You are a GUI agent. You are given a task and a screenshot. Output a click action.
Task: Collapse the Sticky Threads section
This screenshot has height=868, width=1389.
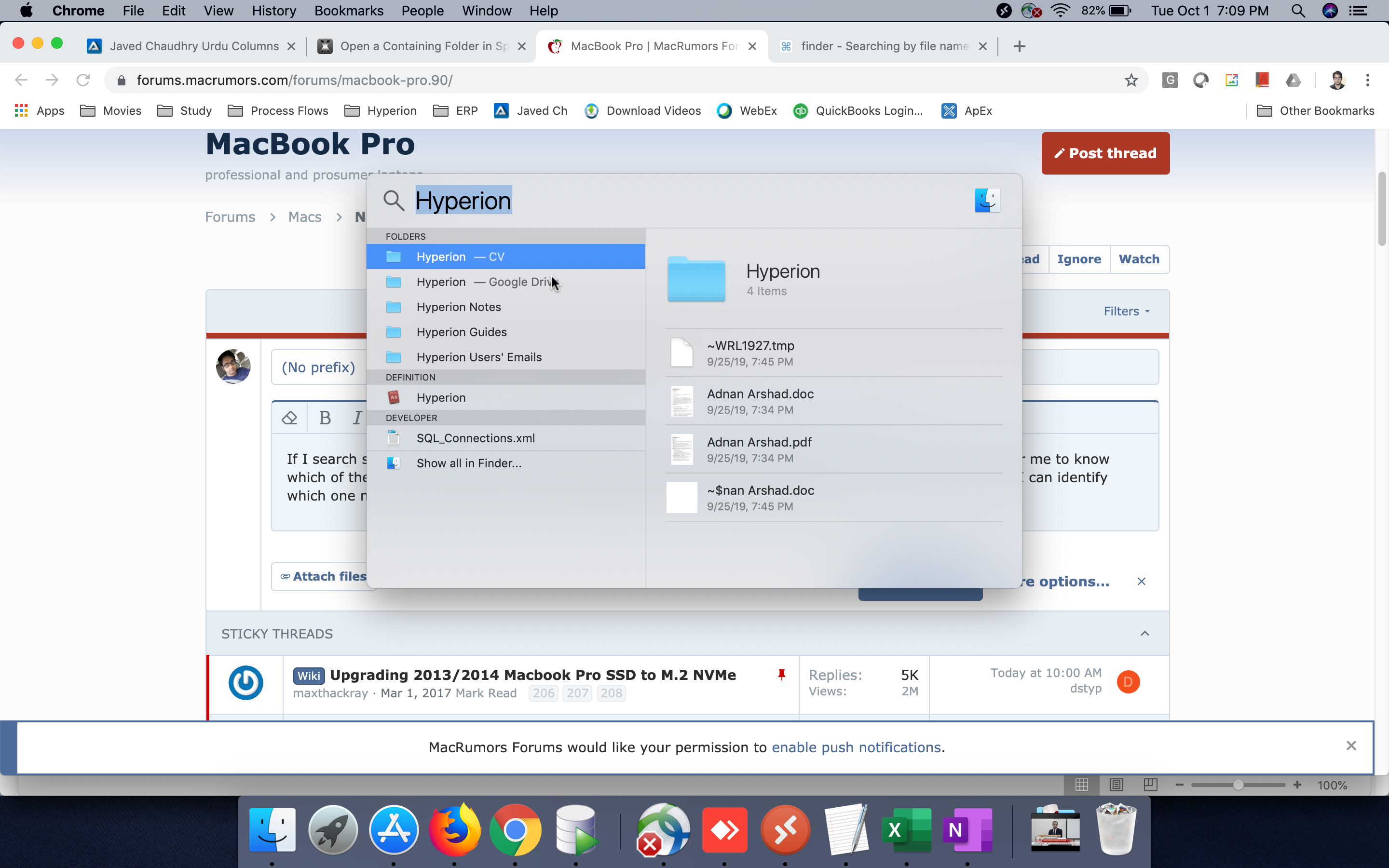coord(1144,633)
